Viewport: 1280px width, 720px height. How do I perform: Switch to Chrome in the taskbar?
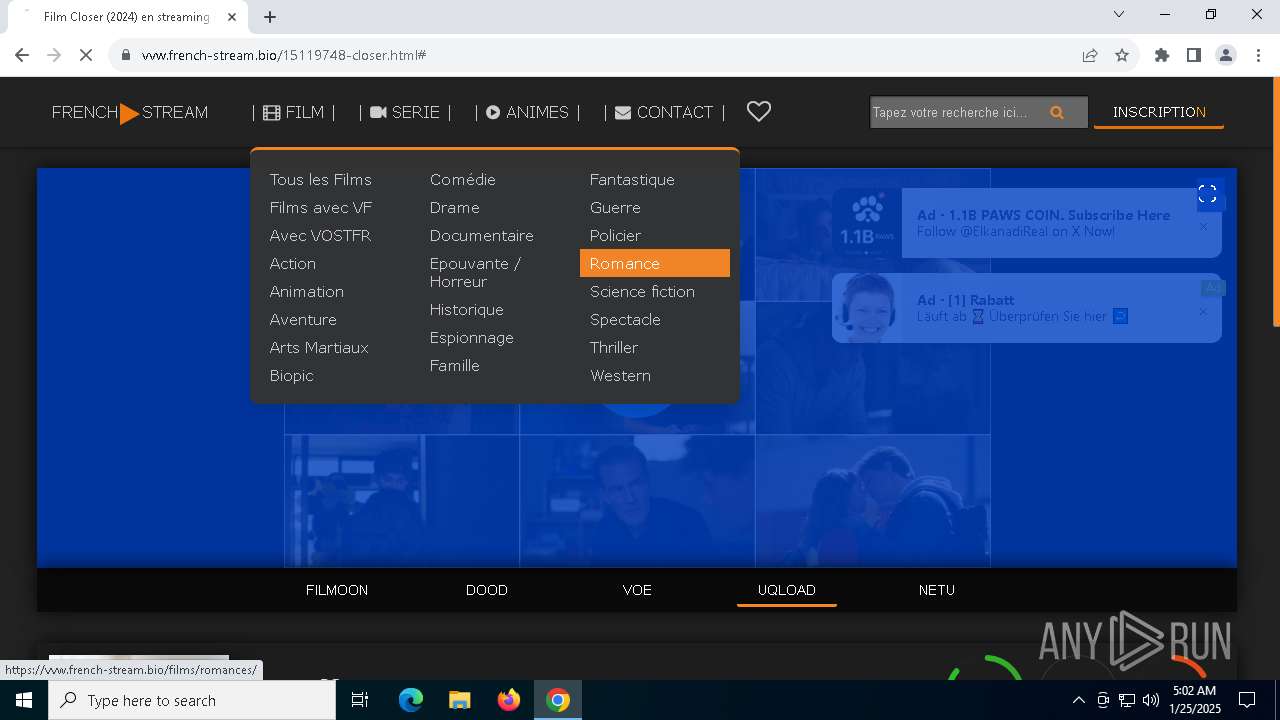coord(558,700)
